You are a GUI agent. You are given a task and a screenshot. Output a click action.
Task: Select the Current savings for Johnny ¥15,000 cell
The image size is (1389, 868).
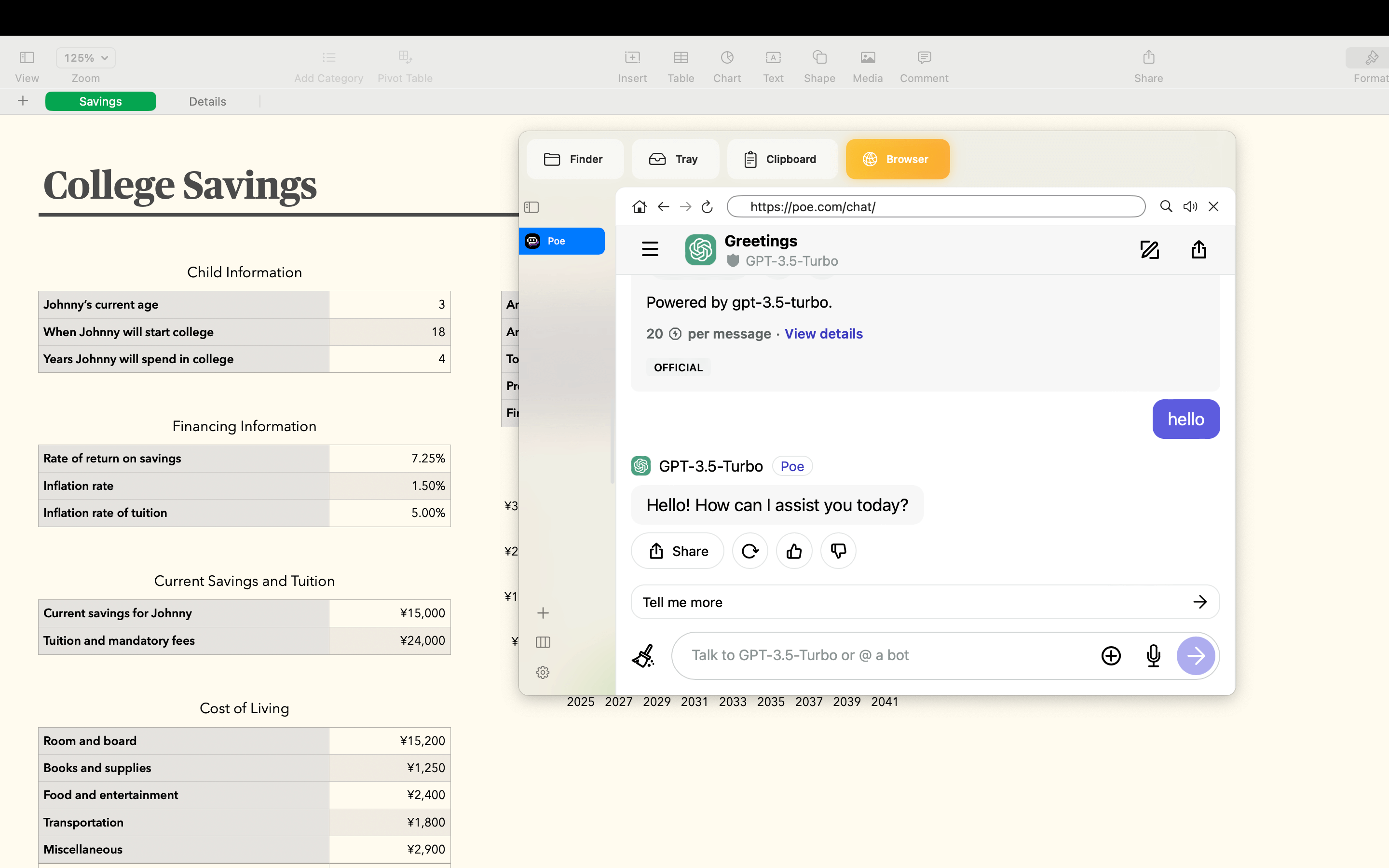pyautogui.click(x=390, y=614)
